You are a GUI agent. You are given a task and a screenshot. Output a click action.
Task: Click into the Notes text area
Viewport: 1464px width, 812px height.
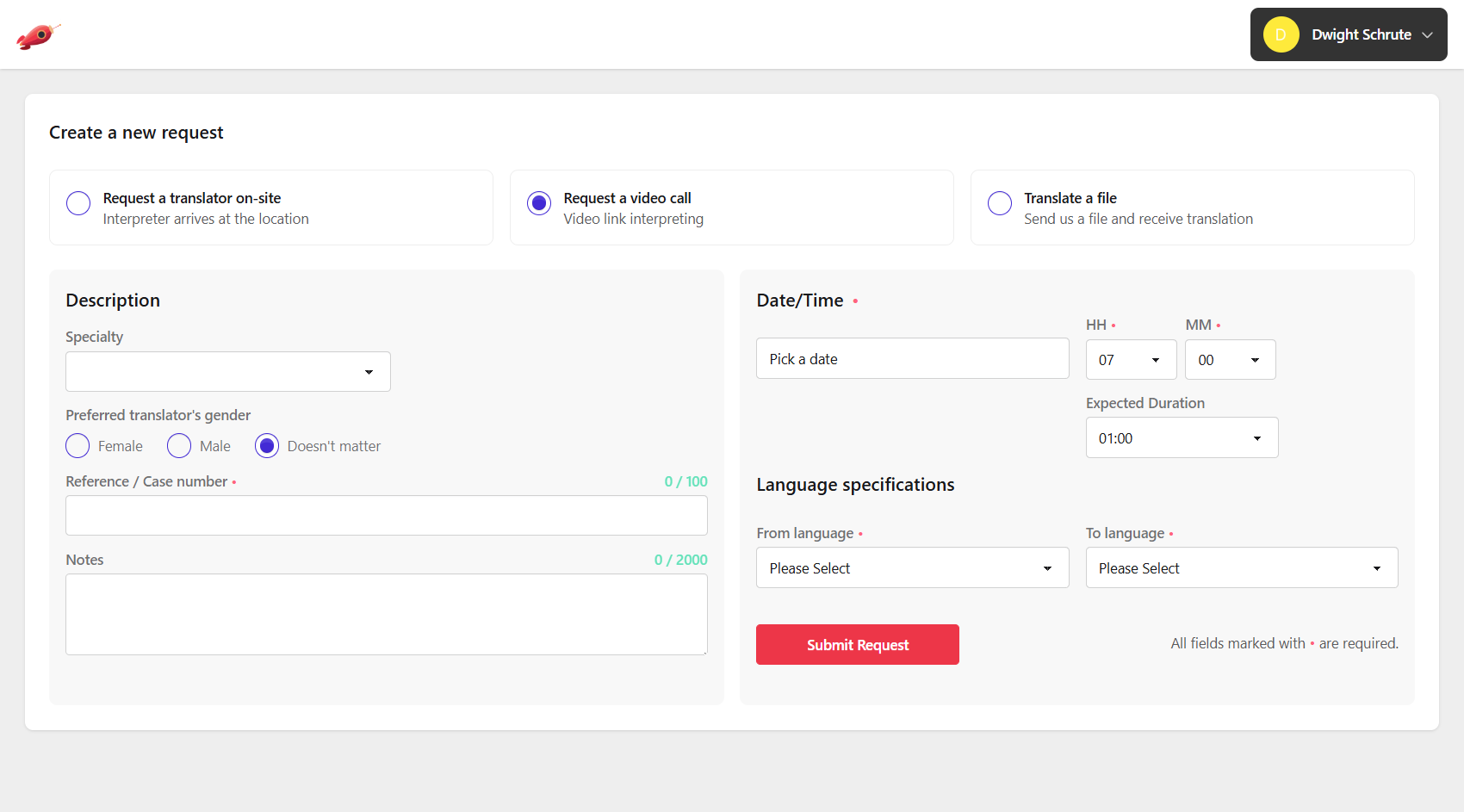(387, 614)
